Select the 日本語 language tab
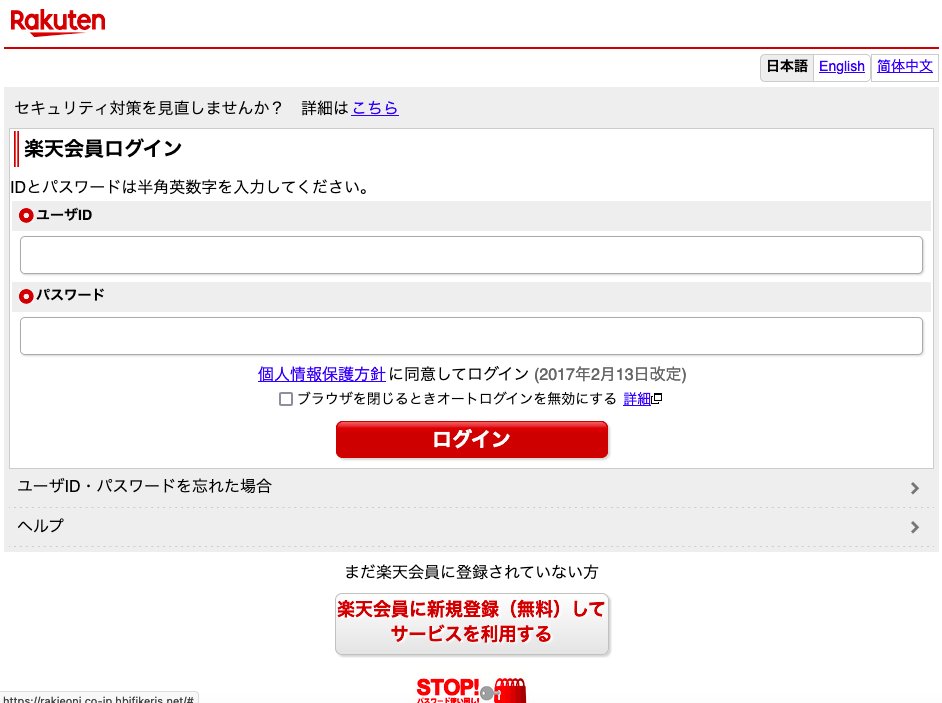The height and width of the screenshot is (703, 942). (786, 66)
